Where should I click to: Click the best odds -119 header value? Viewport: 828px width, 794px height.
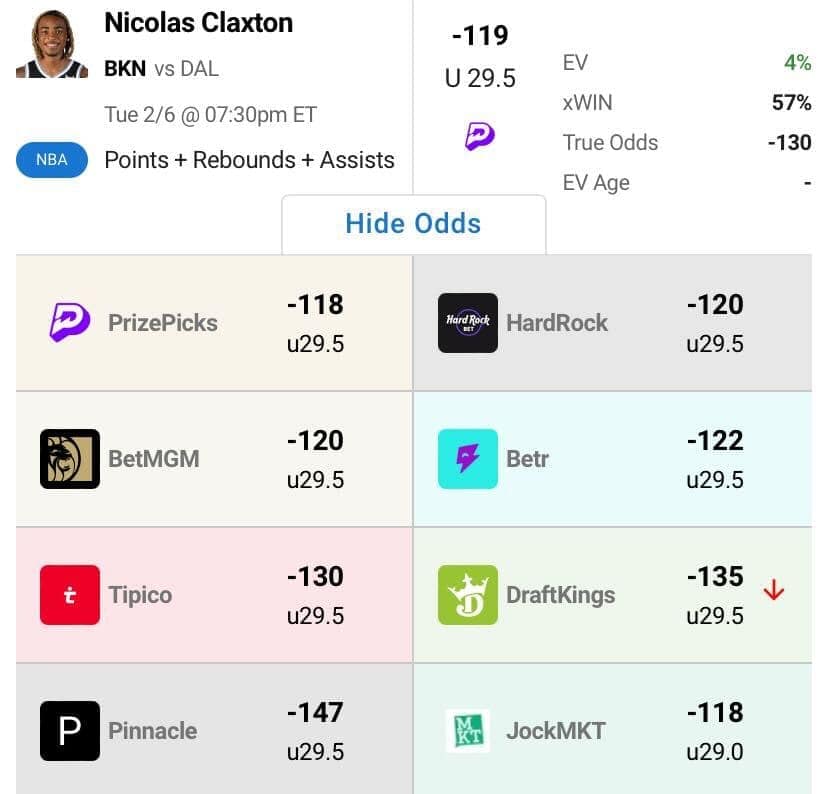tap(480, 36)
